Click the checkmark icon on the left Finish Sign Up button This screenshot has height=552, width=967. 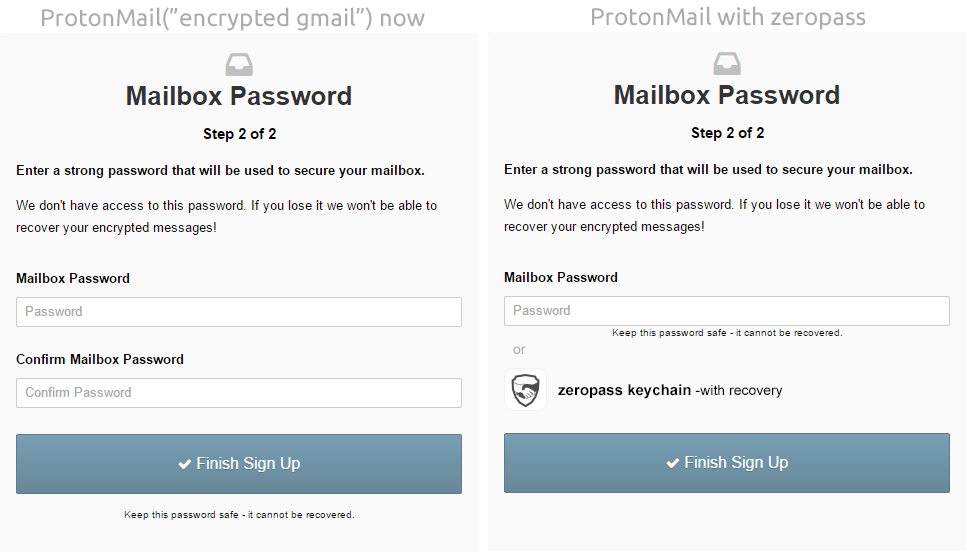pyautogui.click(x=184, y=464)
